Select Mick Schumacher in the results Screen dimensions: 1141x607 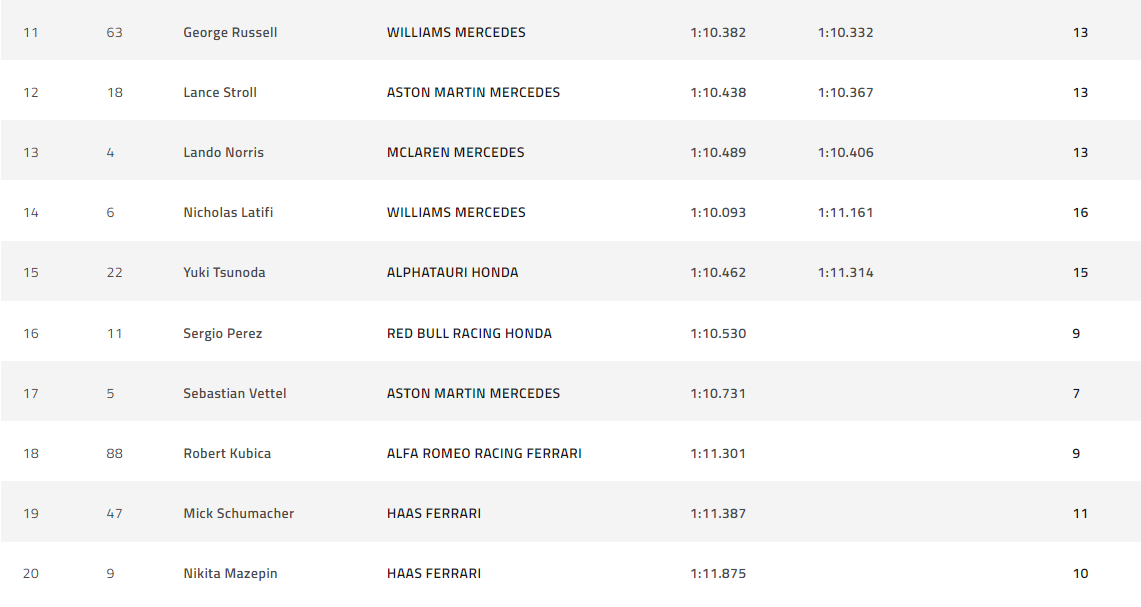point(238,513)
